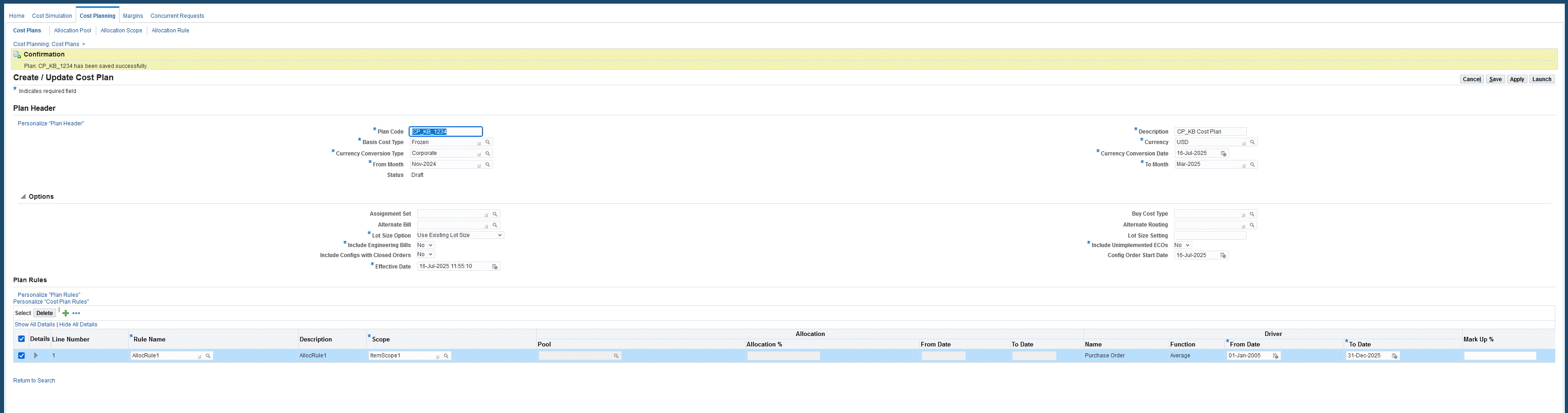Click the Assignment Set field

click(453, 214)
